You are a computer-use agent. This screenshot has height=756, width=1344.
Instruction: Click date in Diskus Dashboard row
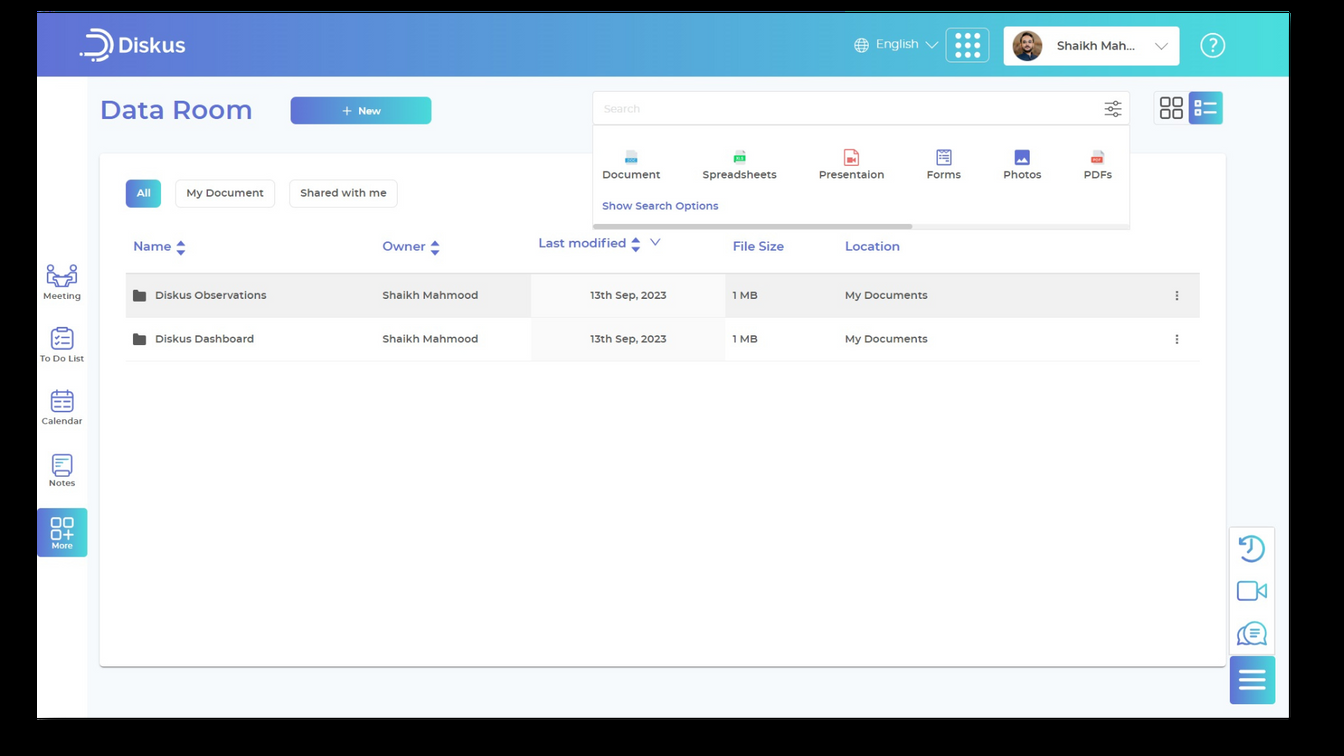pos(628,339)
